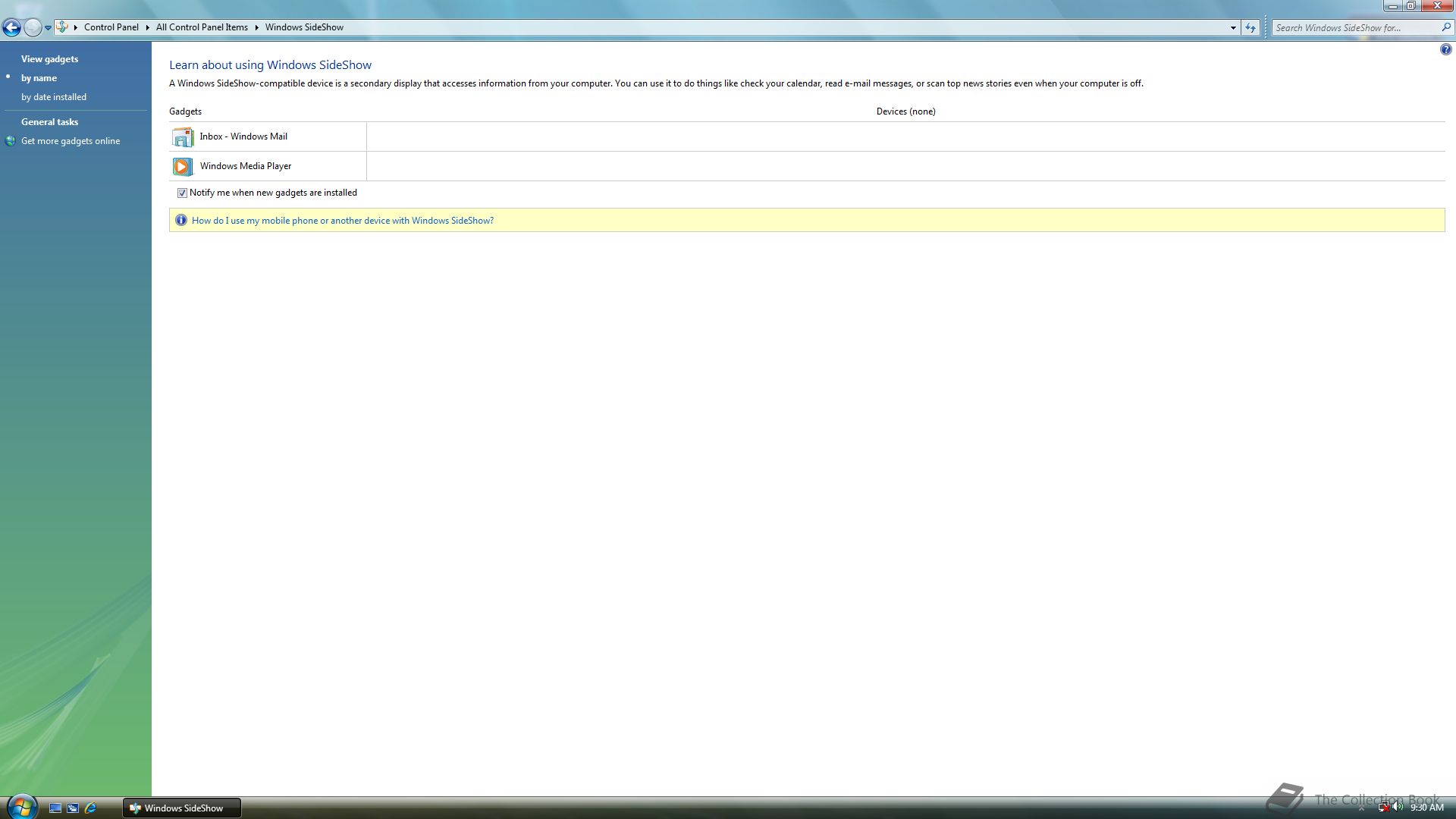Screen dimensions: 1456x819
Task: Expand chevron after Control Panel breadcrumb
Action: [x=147, y=27]
